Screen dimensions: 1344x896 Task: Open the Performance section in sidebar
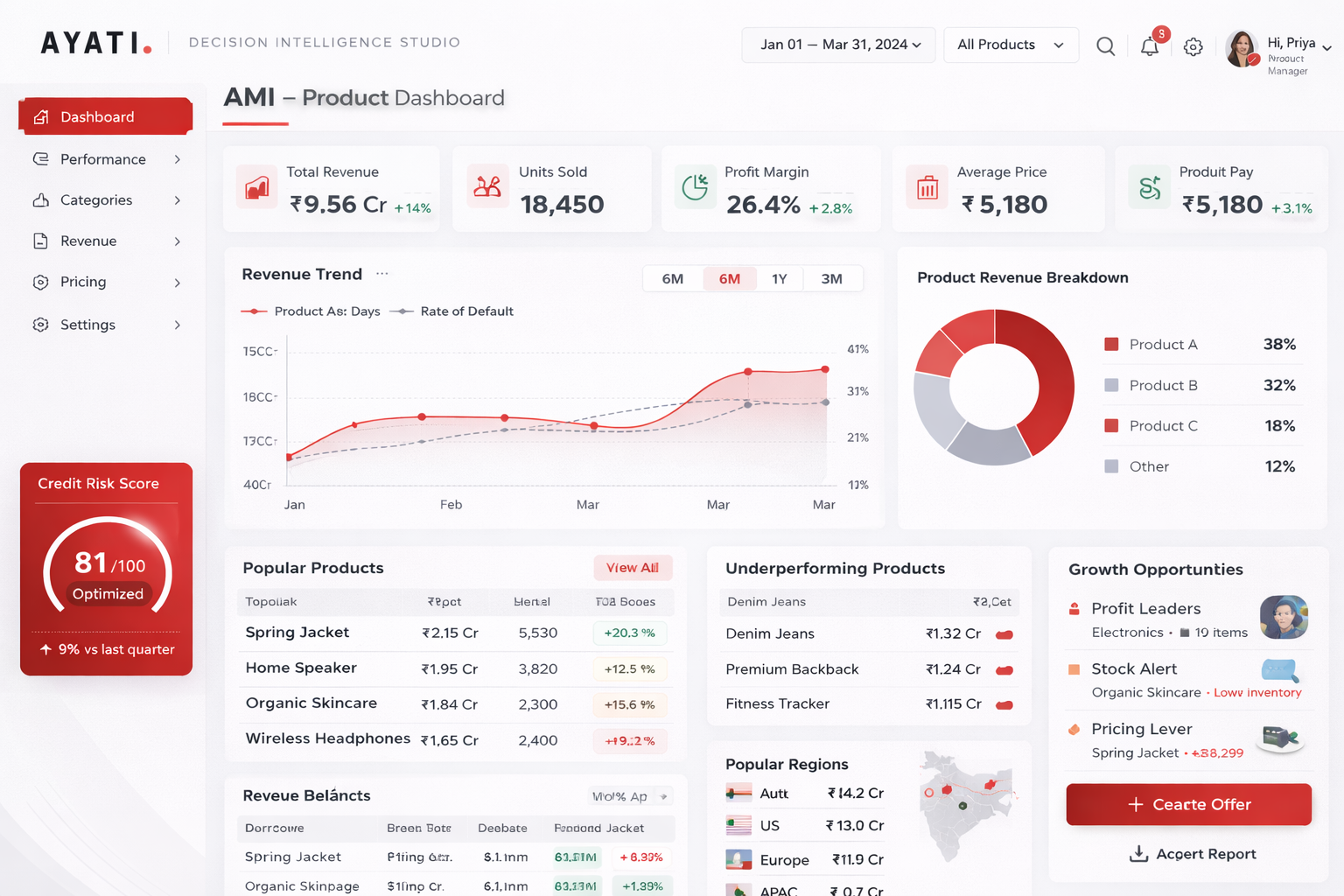click(x=102, y=159)
